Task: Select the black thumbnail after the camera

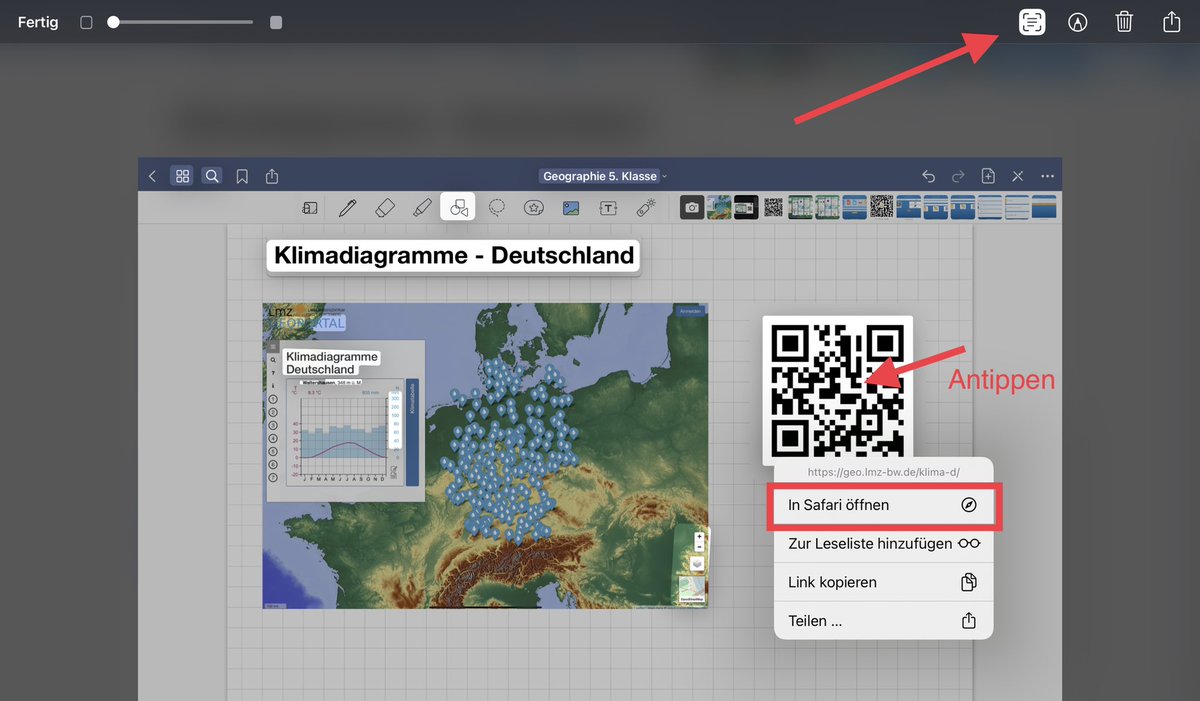Action: pos(745,207)
